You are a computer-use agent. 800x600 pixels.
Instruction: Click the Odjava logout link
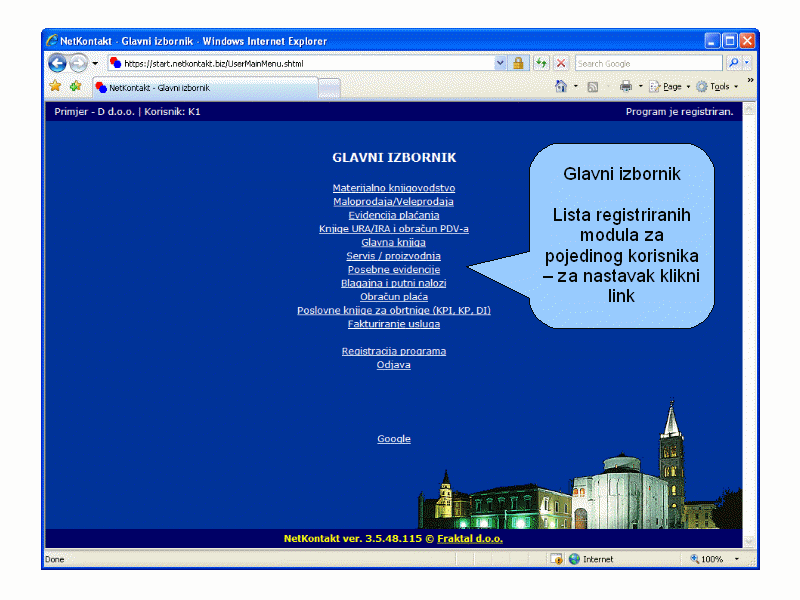(393, 365)
